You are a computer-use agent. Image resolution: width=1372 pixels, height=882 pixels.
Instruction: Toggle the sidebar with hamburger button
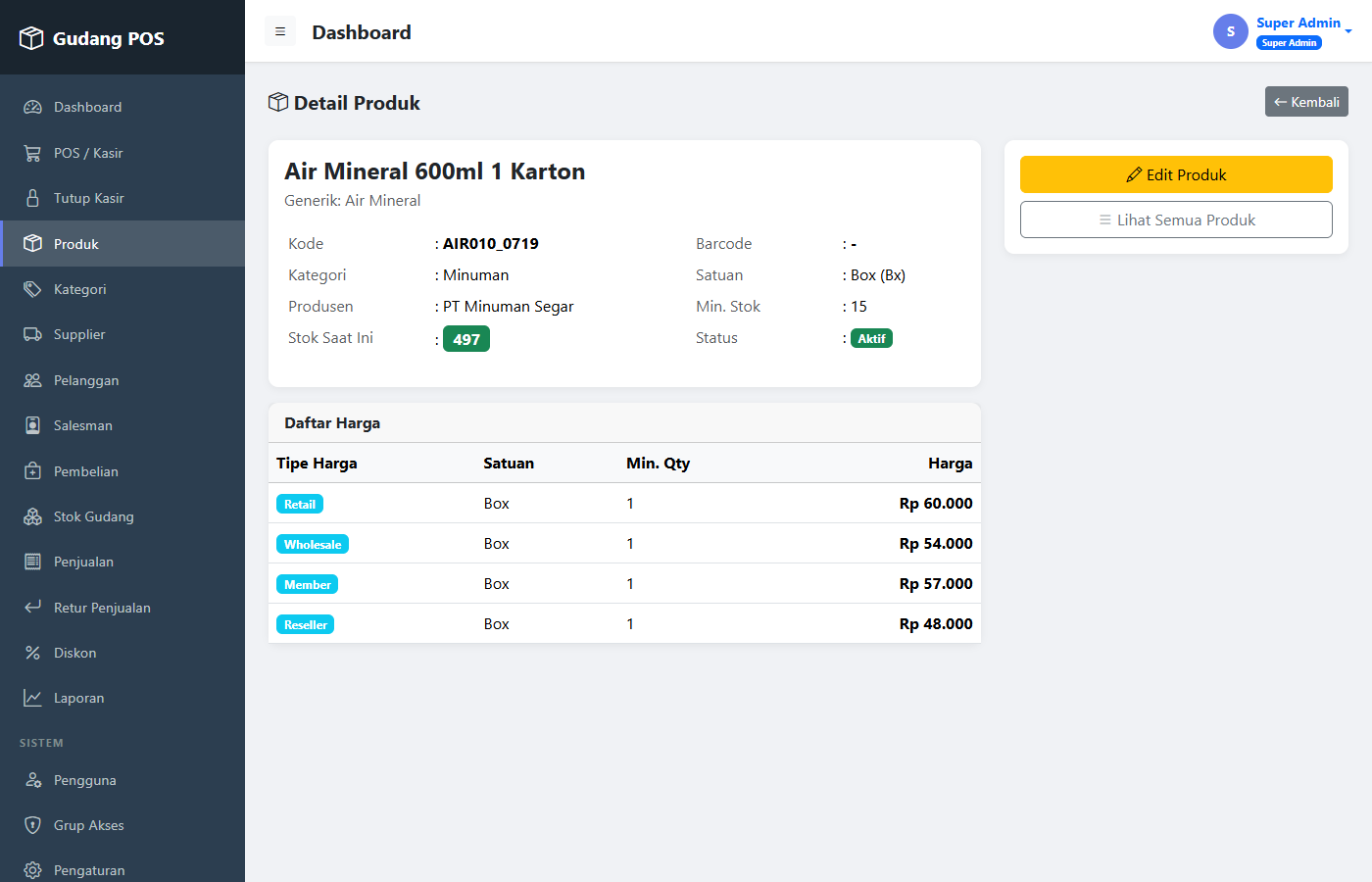pos(280,31)
